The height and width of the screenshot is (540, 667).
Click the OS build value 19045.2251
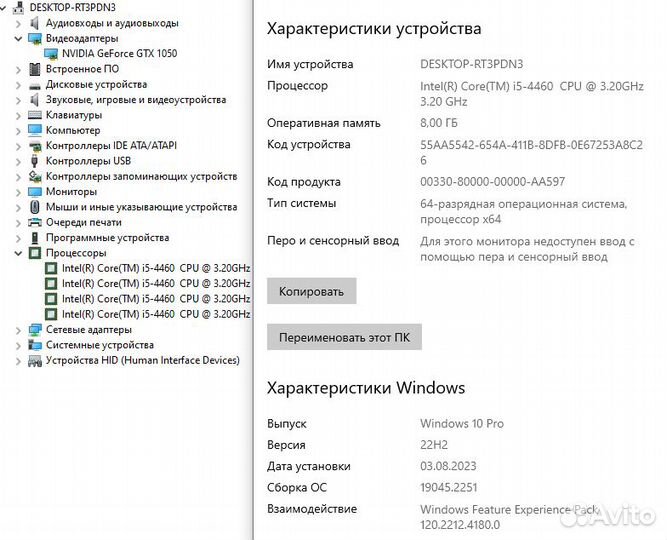448,487
